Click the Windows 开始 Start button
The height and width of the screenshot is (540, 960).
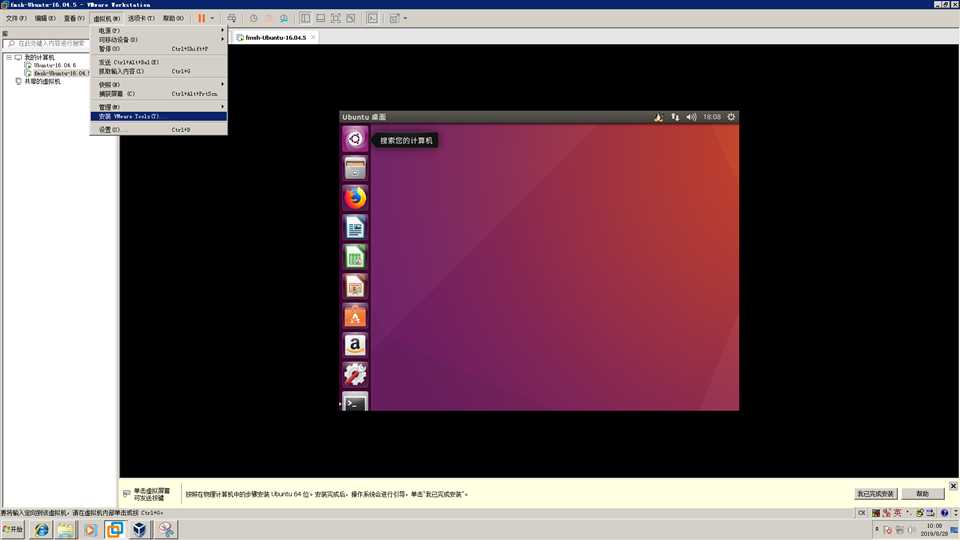13,529
